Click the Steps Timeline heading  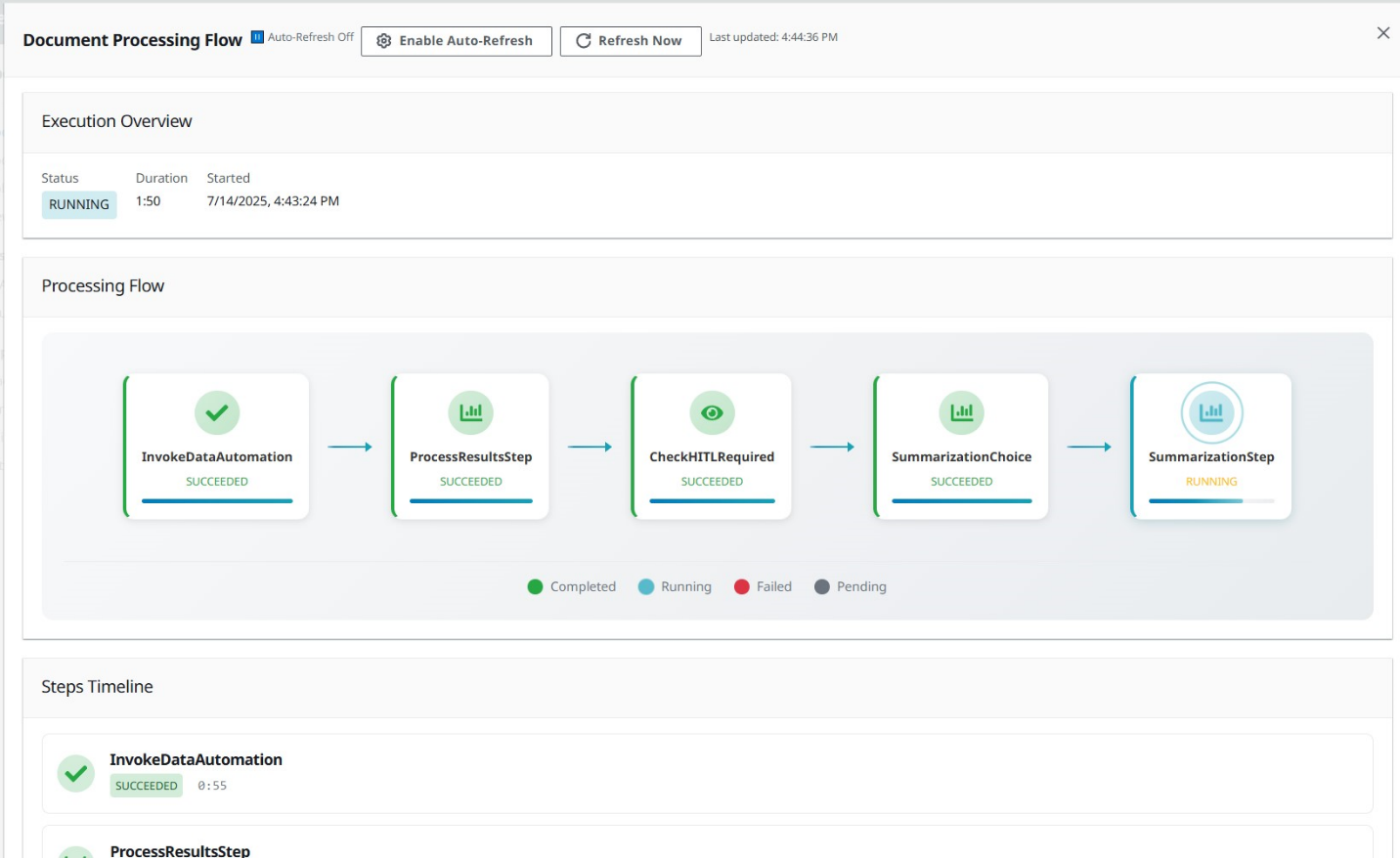(98, 687)
